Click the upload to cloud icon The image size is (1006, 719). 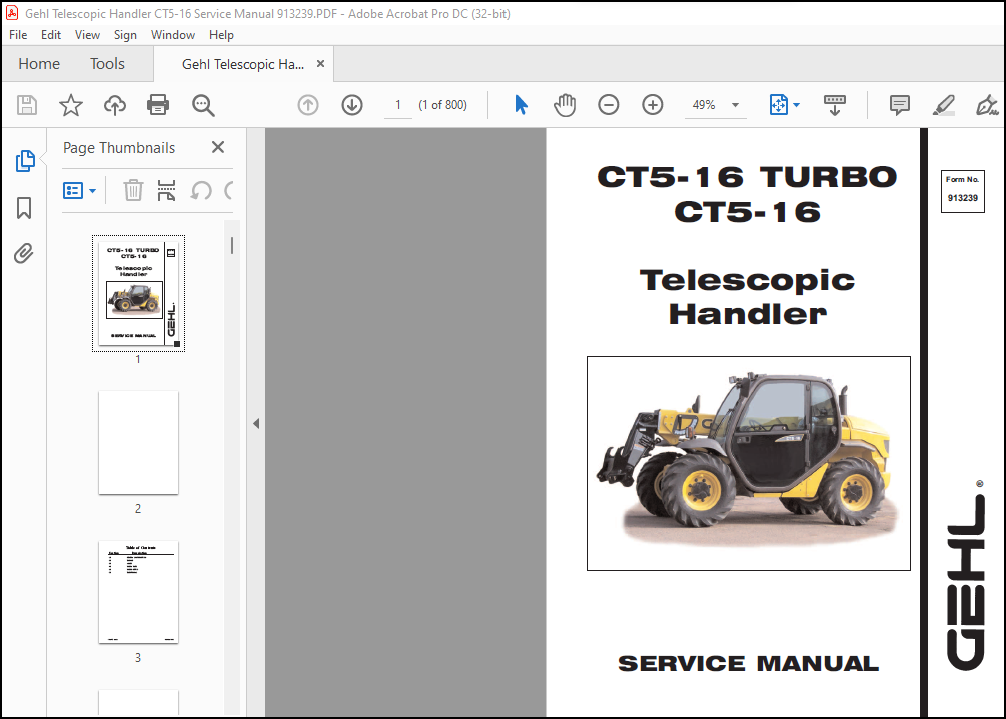115,105
